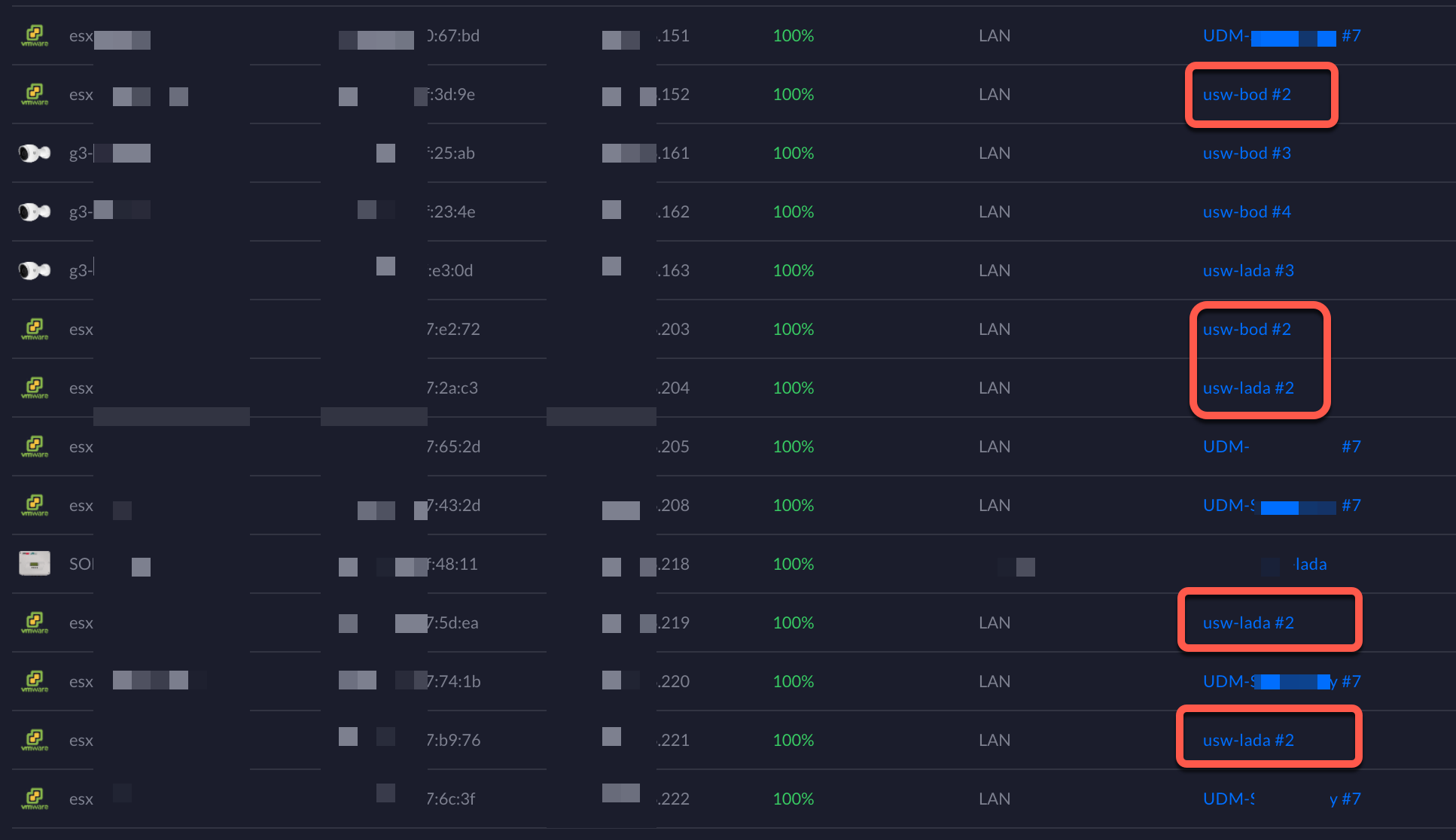Open the lada uplink link in the .218 row

tap(1310, 564)
